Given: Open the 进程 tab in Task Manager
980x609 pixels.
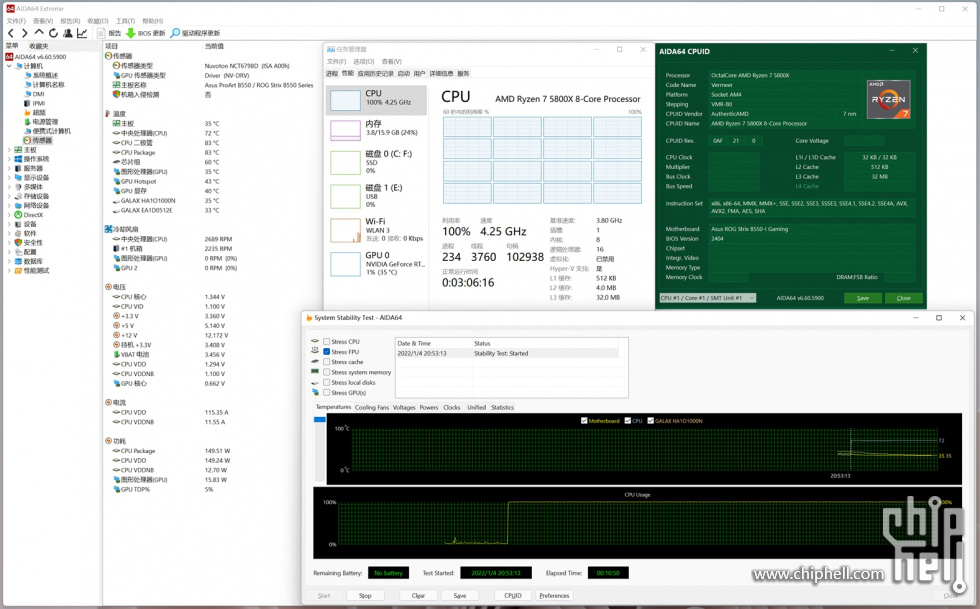Looking at the screenshot, I should [x=332, y=74].
